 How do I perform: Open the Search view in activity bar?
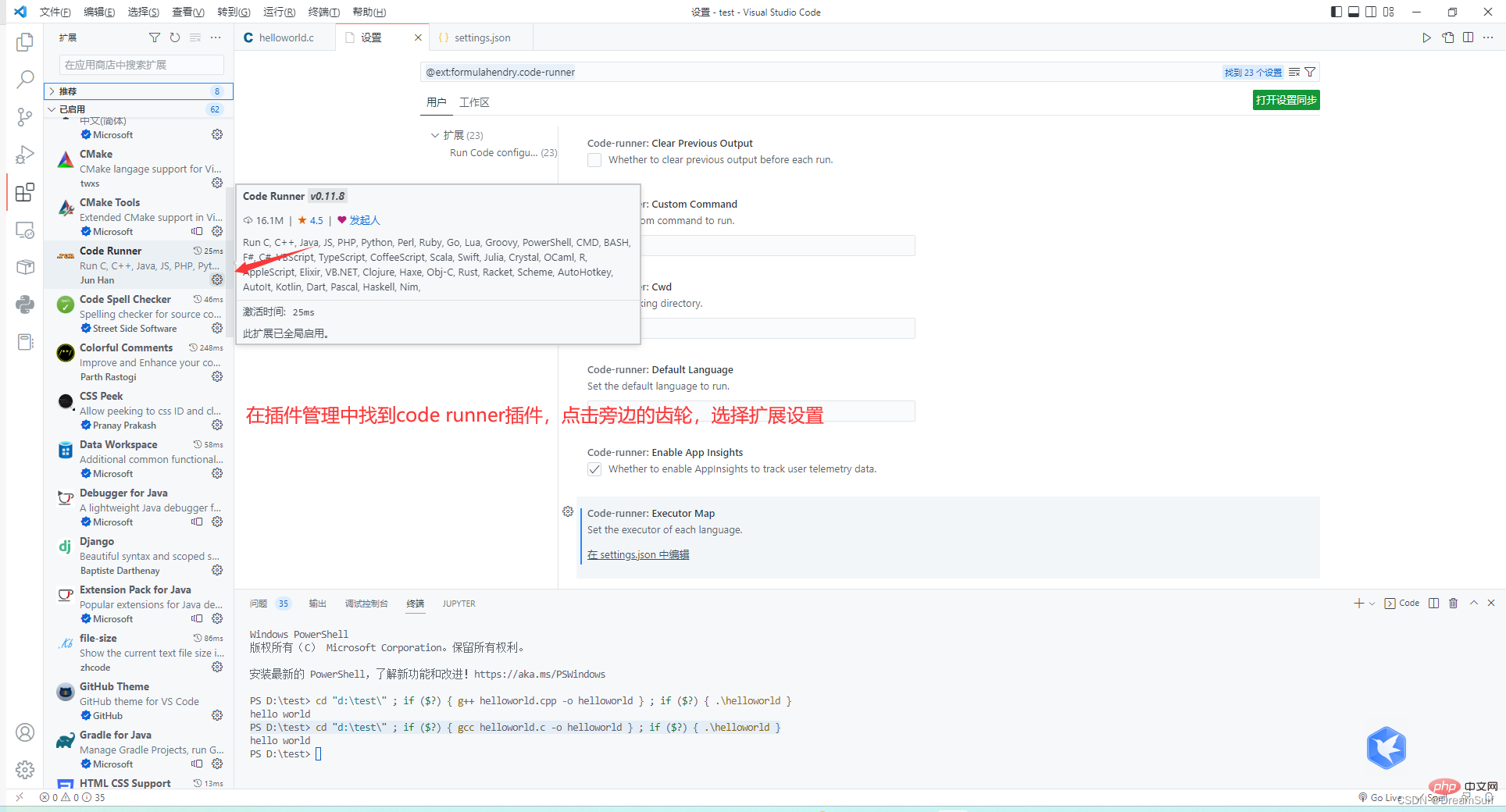(25, 79)
